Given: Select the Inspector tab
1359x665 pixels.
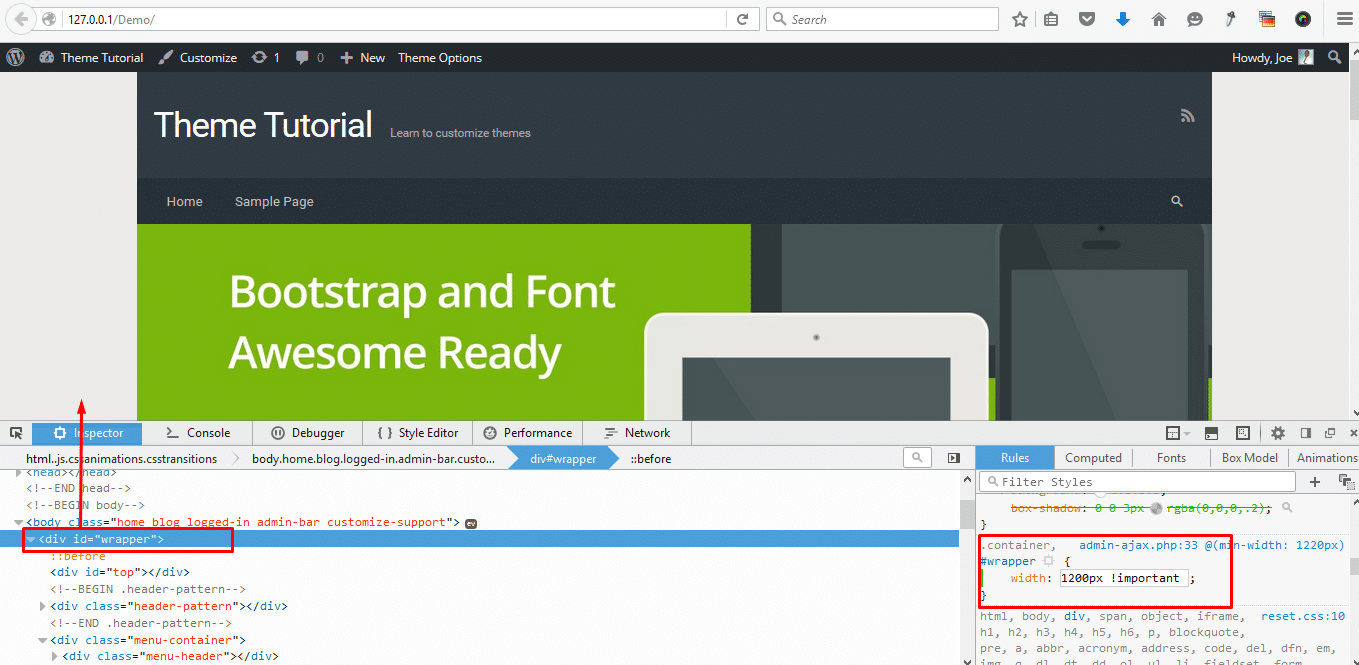Looking at the screenshot, I should coord(87,433).
